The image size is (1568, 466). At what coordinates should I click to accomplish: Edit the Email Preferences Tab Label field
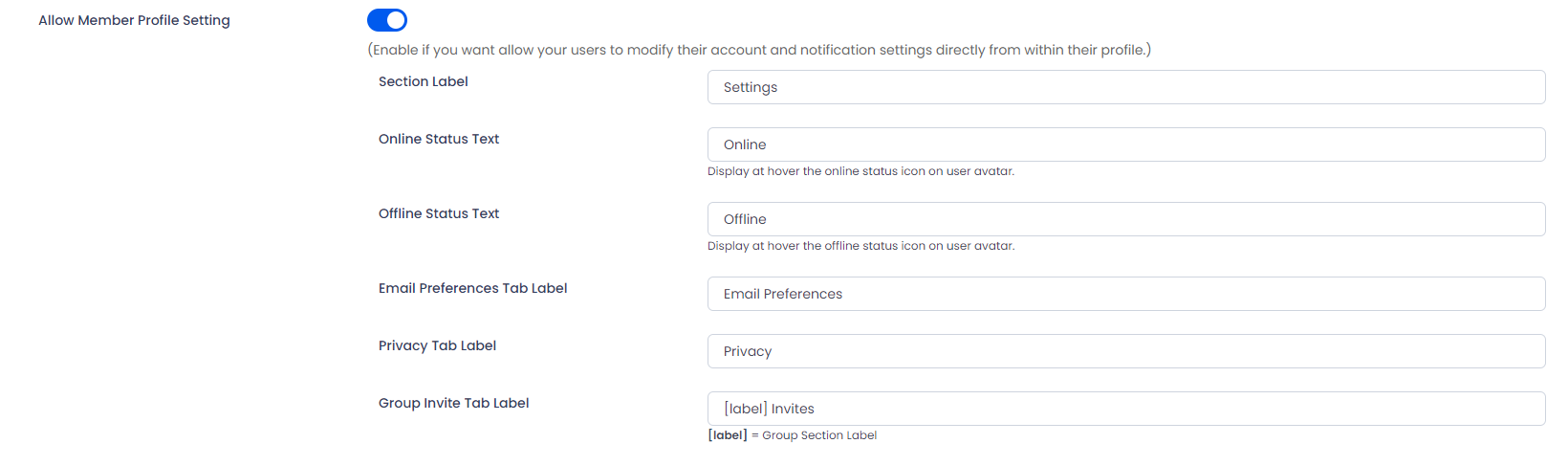(x=1126, y=294)
